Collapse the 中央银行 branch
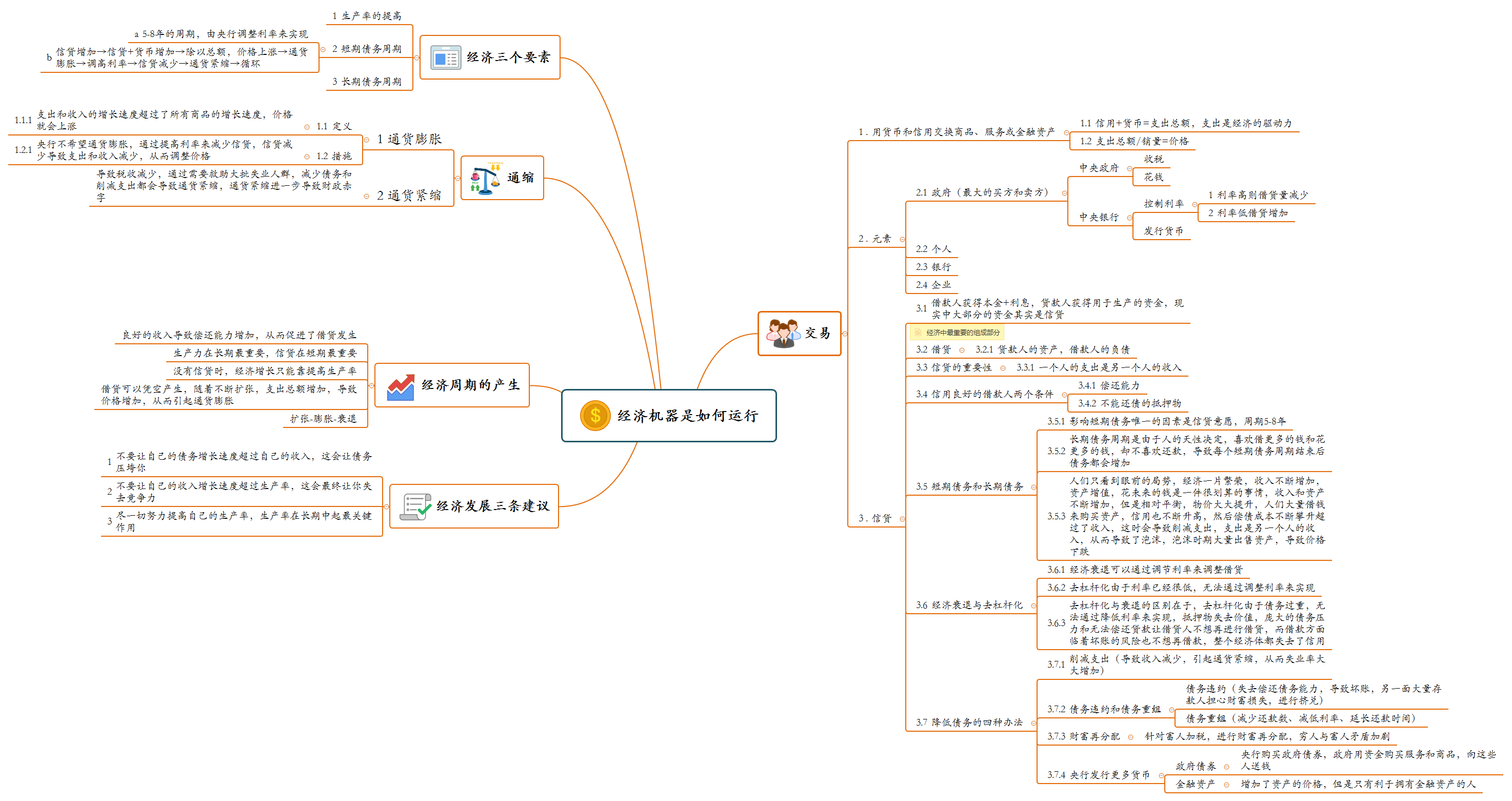The width and height of the screenshot is (1512, 801). click(x=1129, y=218)
